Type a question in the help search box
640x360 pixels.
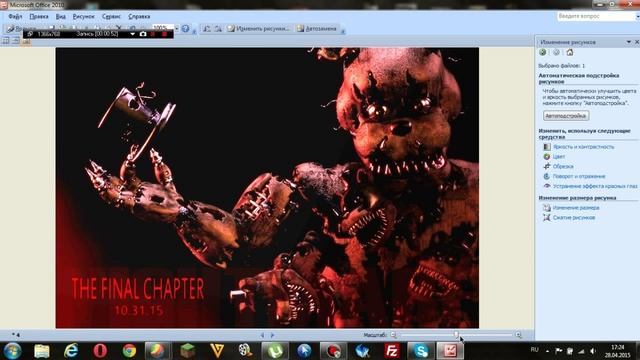[596, 16]
